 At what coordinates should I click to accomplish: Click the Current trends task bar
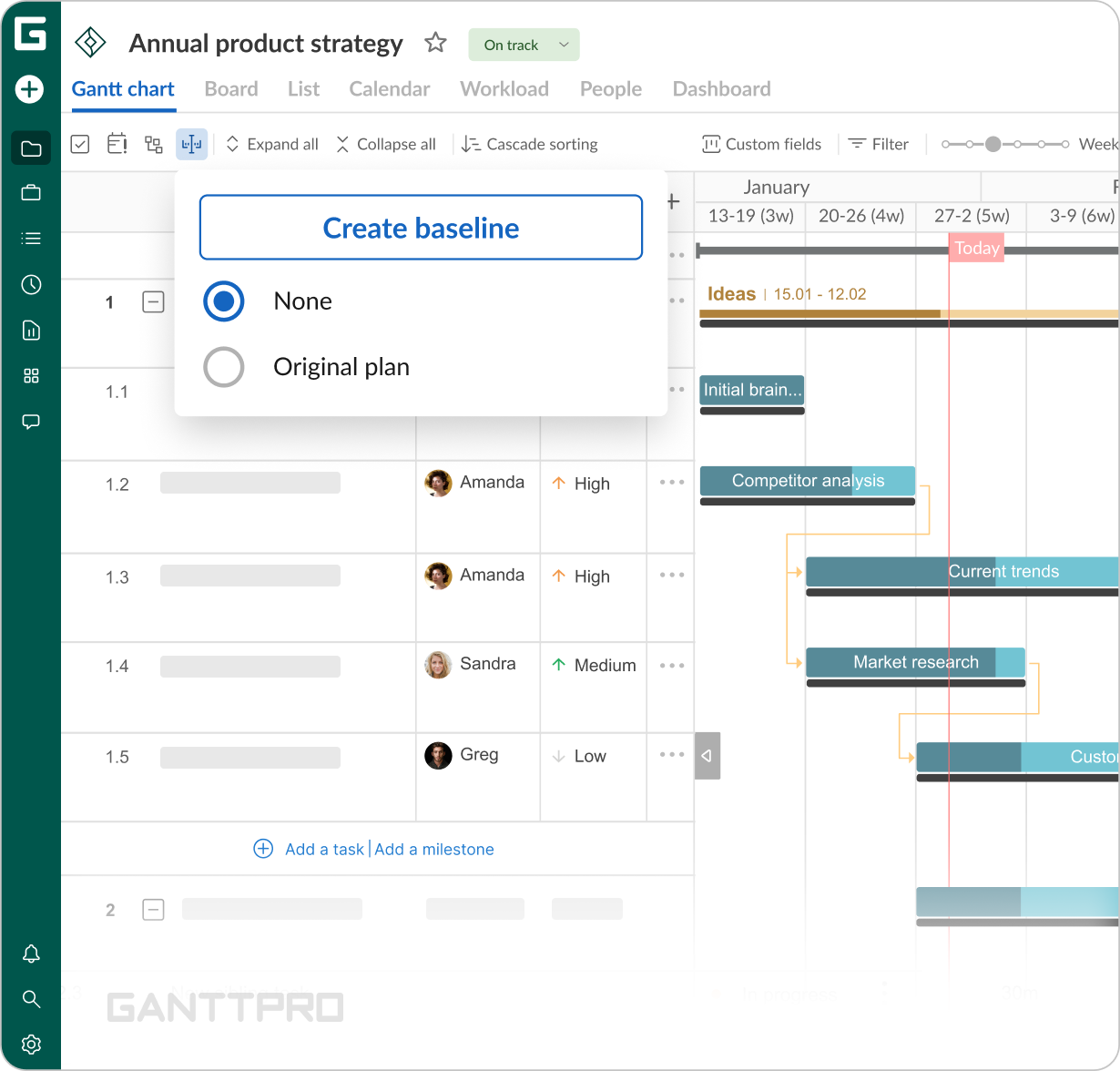pyautogui.click(x=962, y=571)
